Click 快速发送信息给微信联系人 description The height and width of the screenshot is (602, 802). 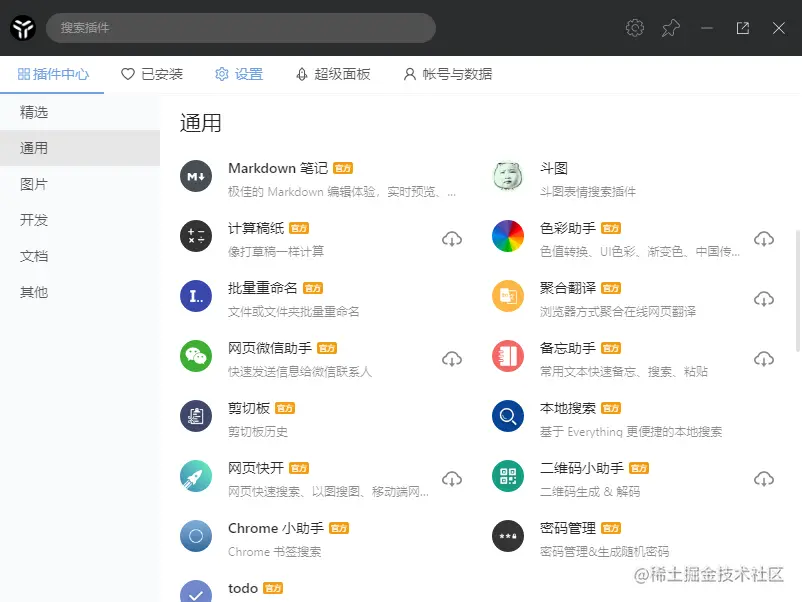pyautogui.click(x=300, y=372)
